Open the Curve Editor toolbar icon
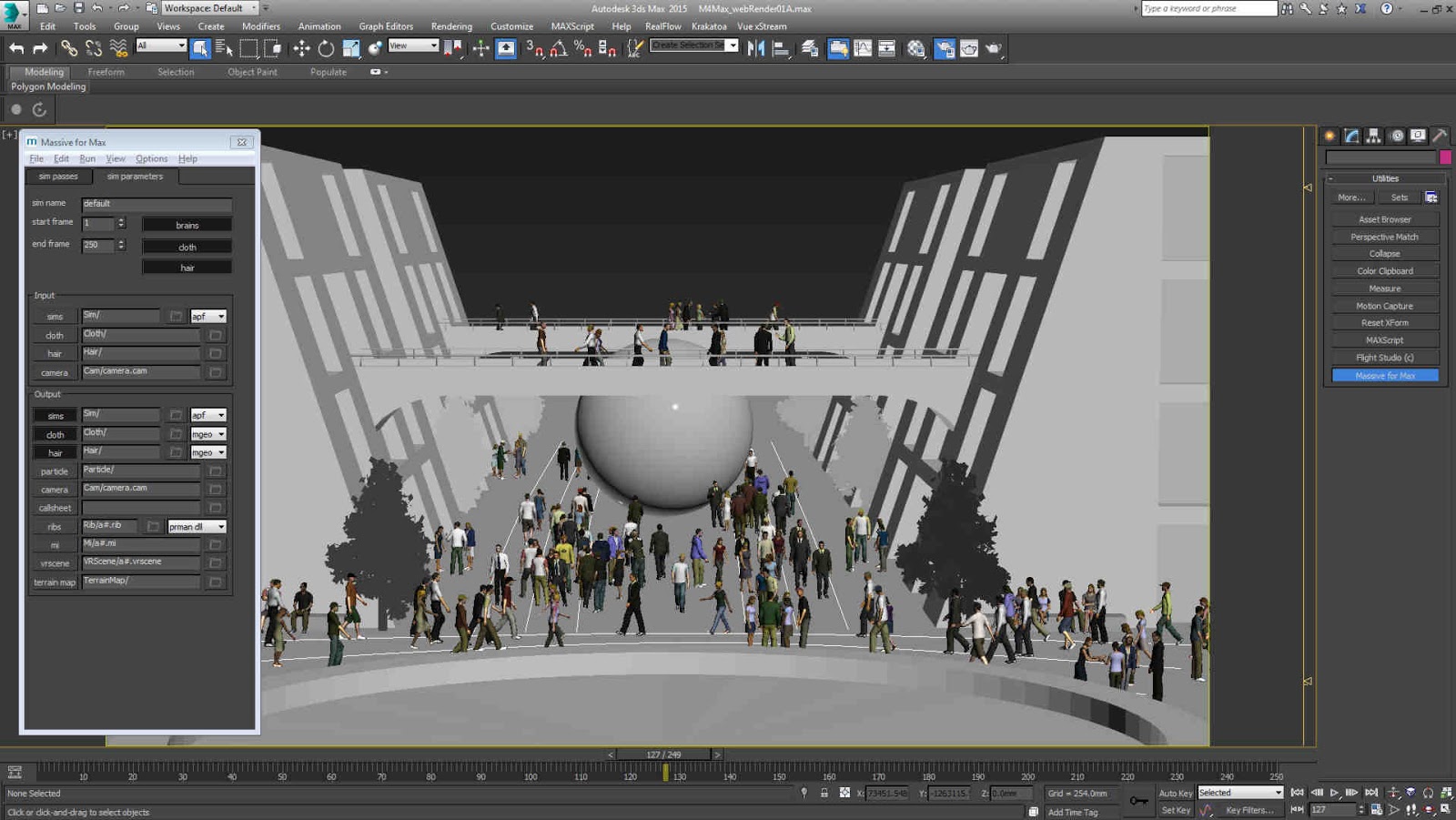 (863, 49)
